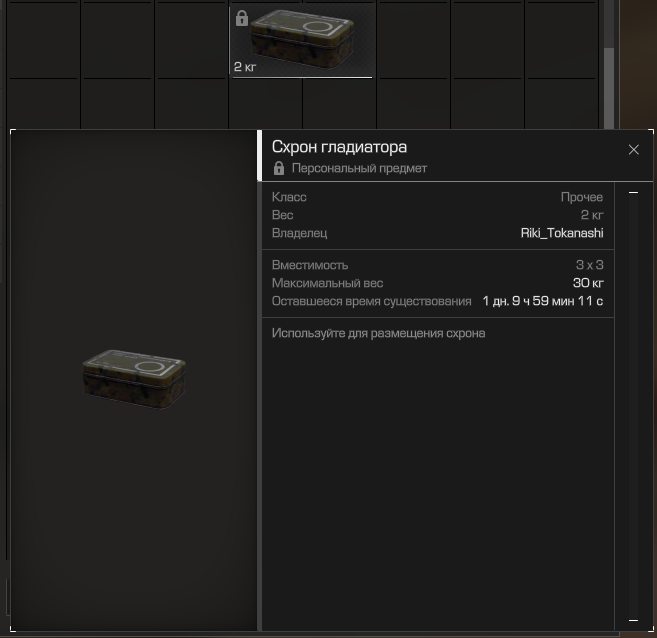Select owner name Riki_Tokanashi
The height and width of the screenshot is (638, 657).
point(562,233)
